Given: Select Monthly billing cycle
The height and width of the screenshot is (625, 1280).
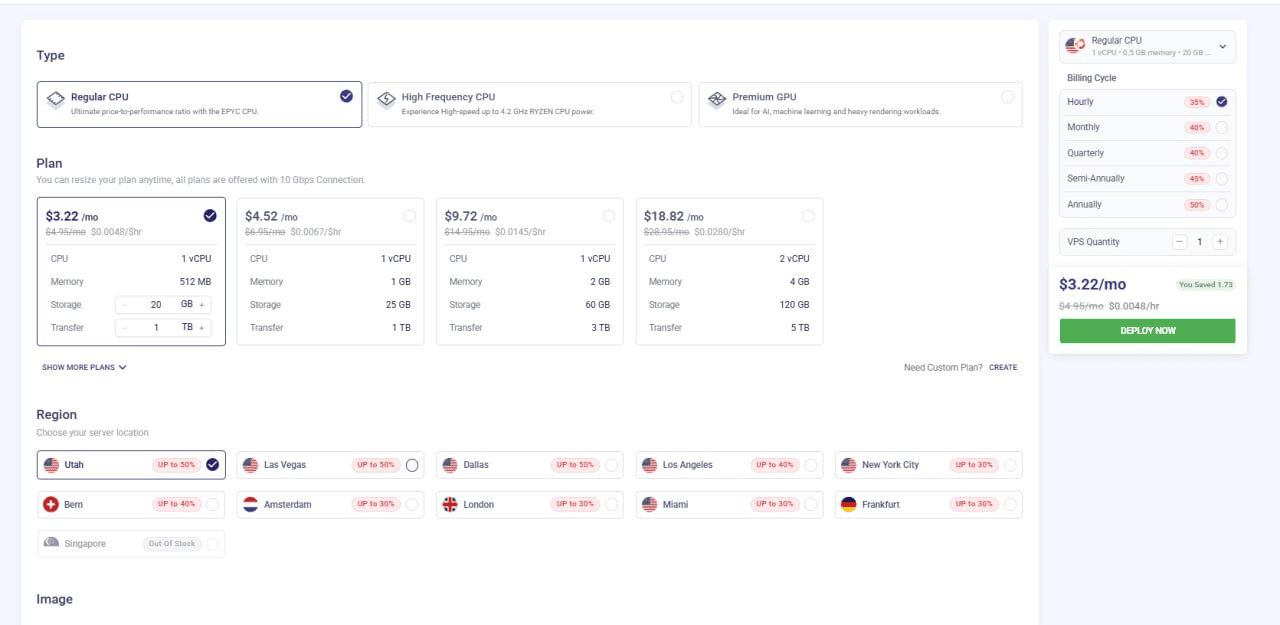Looking at the screenshot, I should [1147, 128].
